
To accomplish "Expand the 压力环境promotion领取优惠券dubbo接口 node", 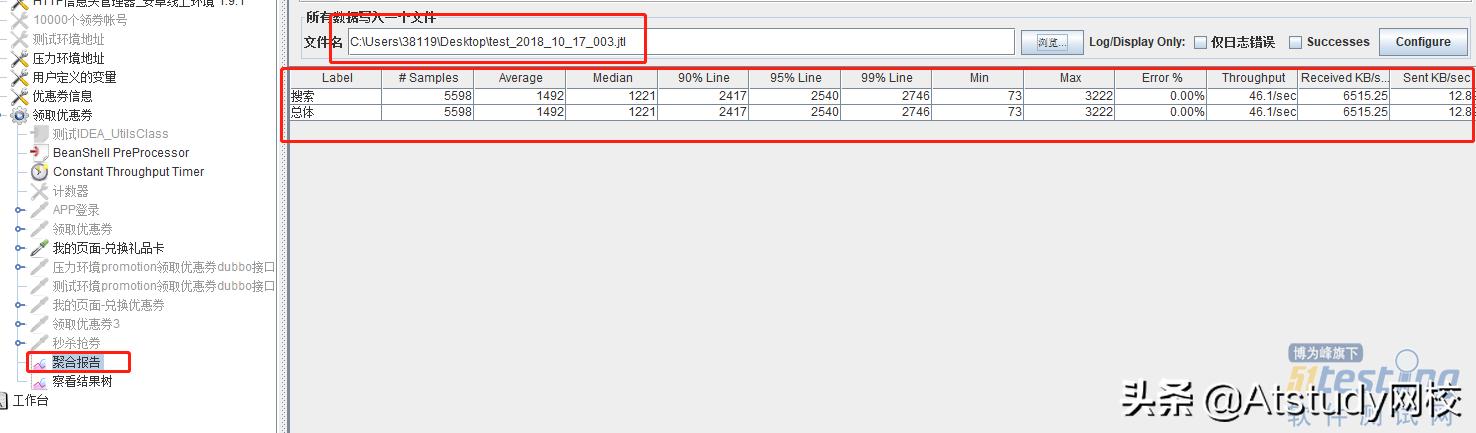I will point(20,267).
